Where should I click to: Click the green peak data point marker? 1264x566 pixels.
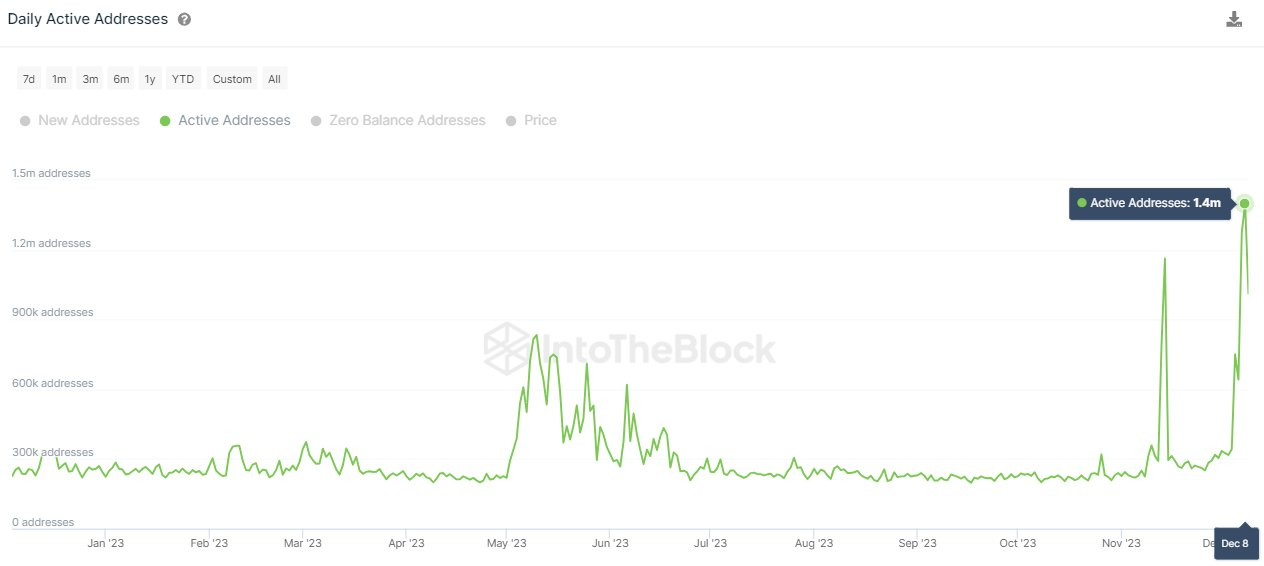(1245, 203)
